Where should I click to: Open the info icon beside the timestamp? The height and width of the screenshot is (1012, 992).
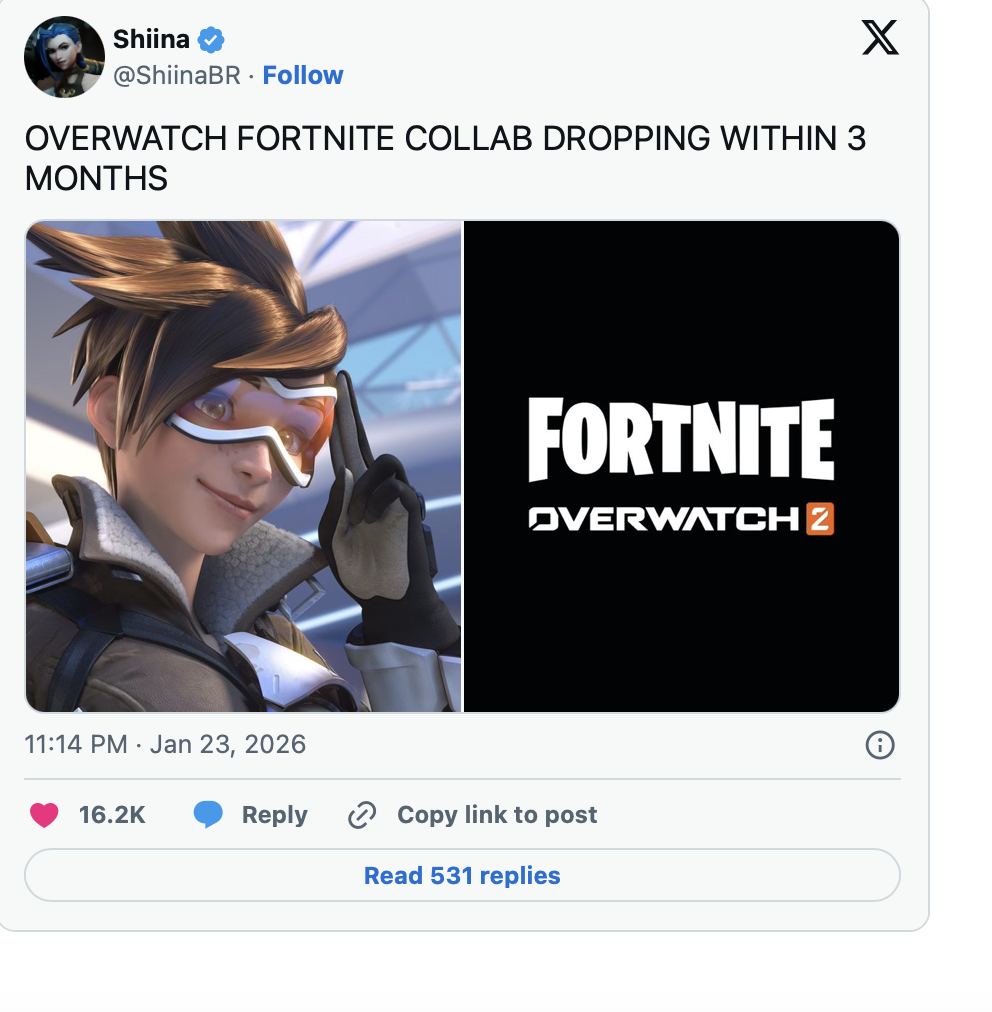coord(880,745)
